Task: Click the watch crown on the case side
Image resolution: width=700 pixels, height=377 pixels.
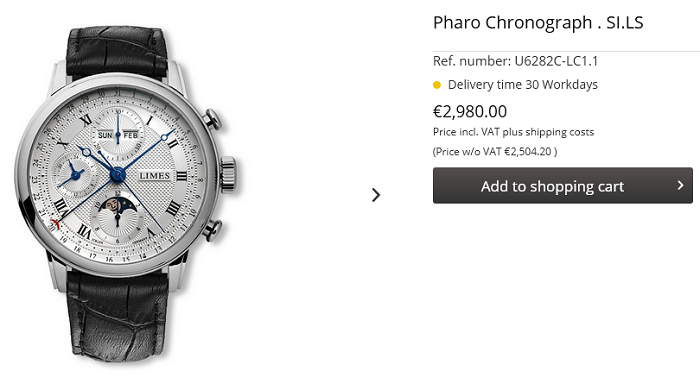Action: click(228, 174)
